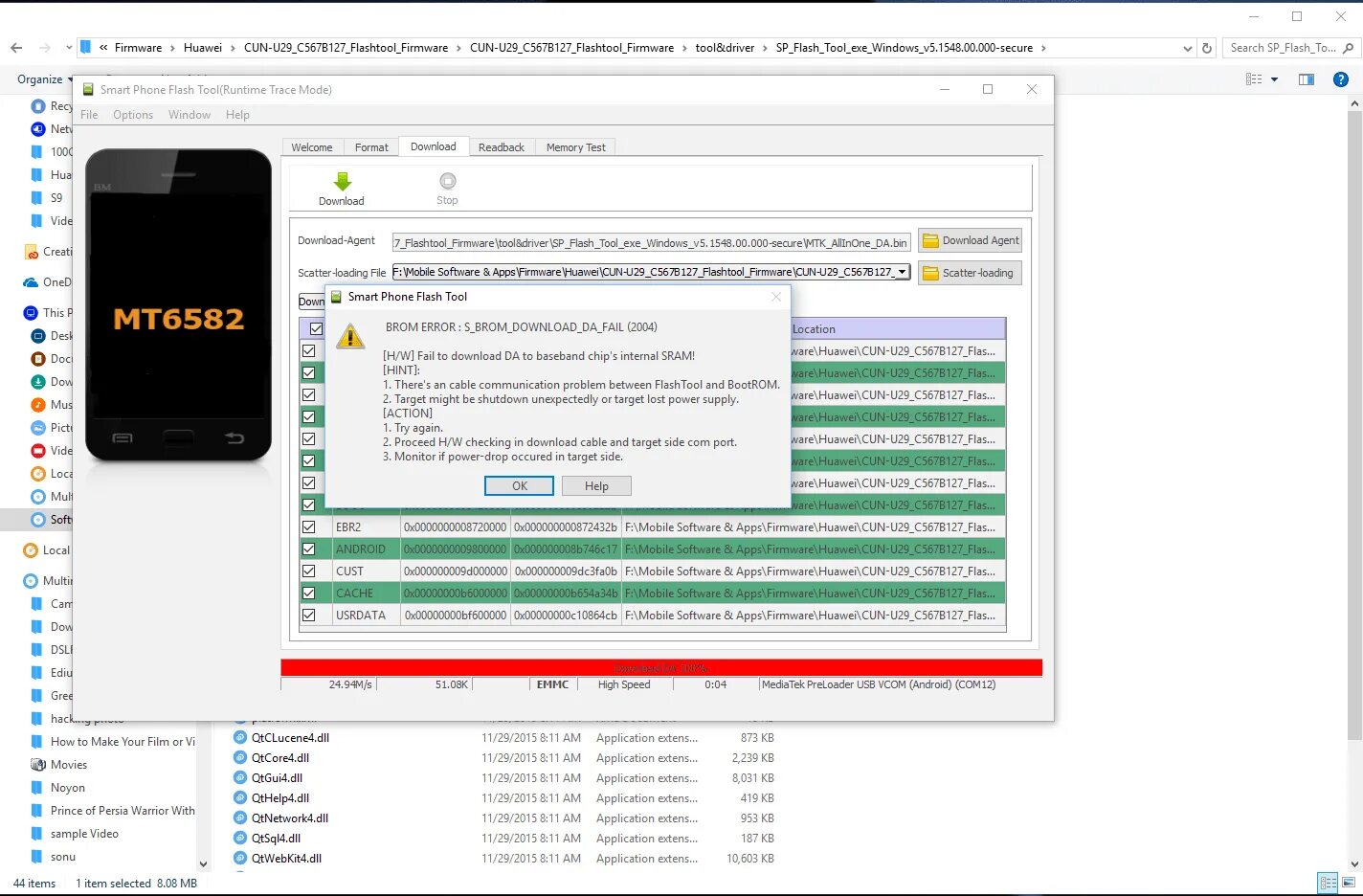
Task: Click OK in the BROM error dialog
Action: [x=520, y=486]
